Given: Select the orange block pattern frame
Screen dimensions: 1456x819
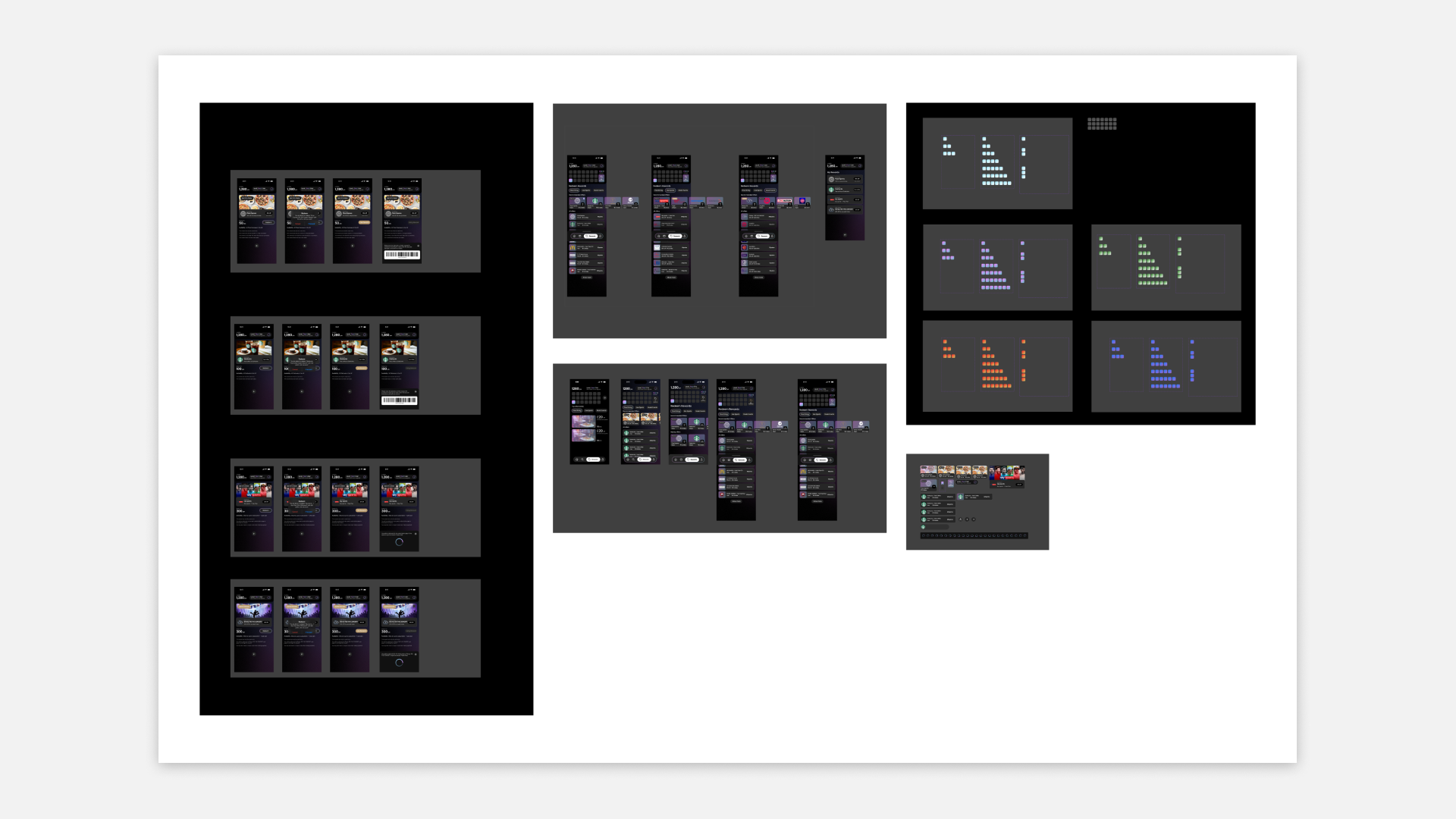Looking at the screenshot, I should [996, 366].
